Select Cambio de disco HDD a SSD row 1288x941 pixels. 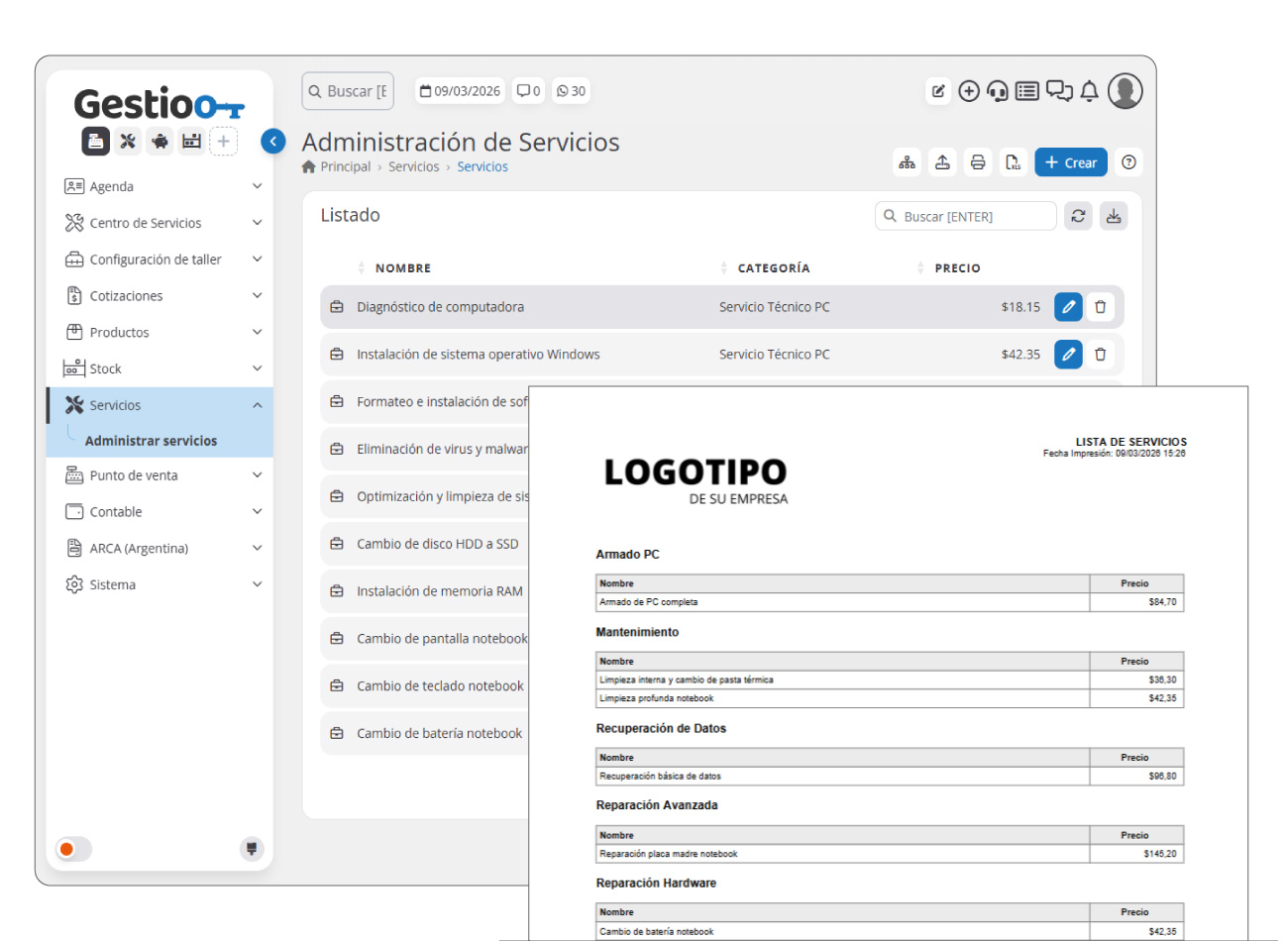click(x=425, y=544)
